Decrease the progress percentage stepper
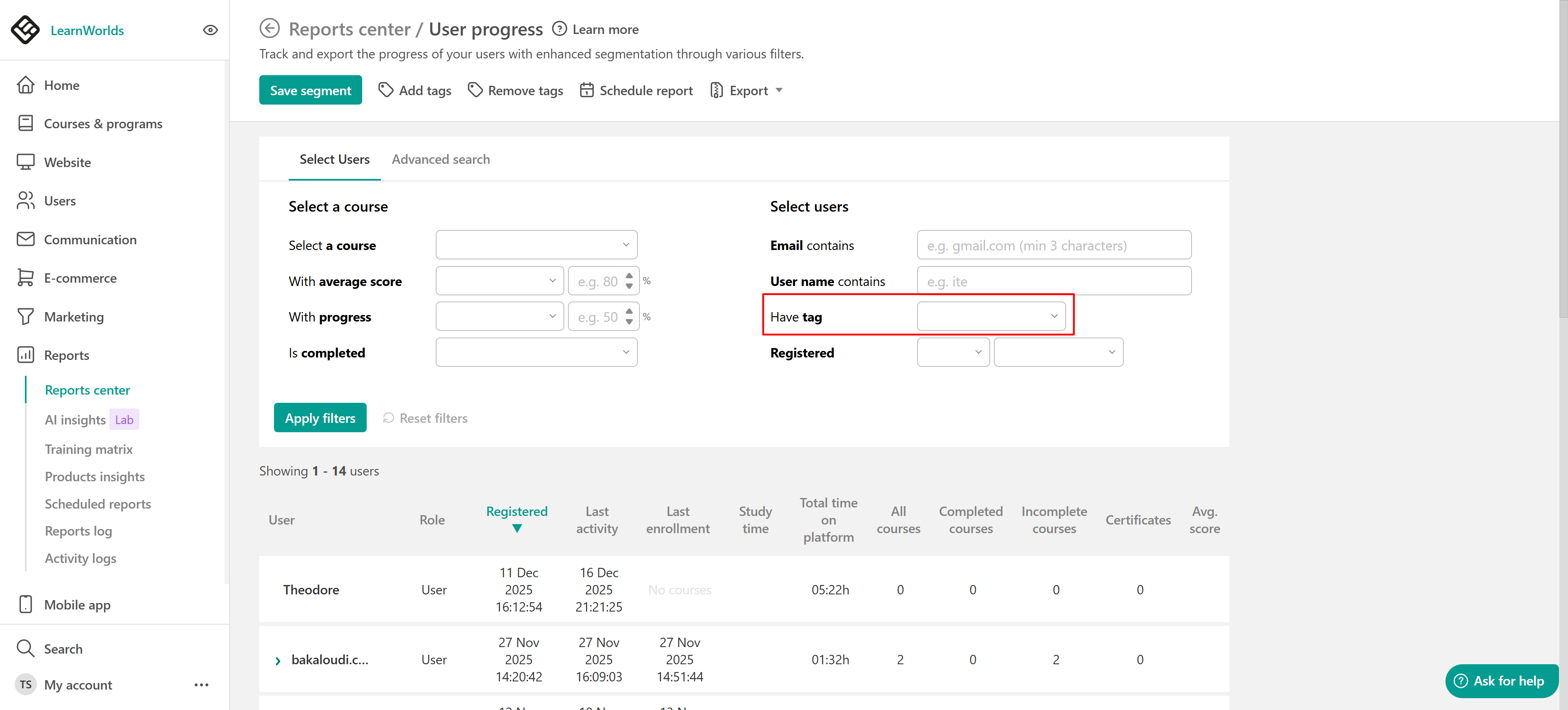The image size is (1568, 710). tap(629, 322)
